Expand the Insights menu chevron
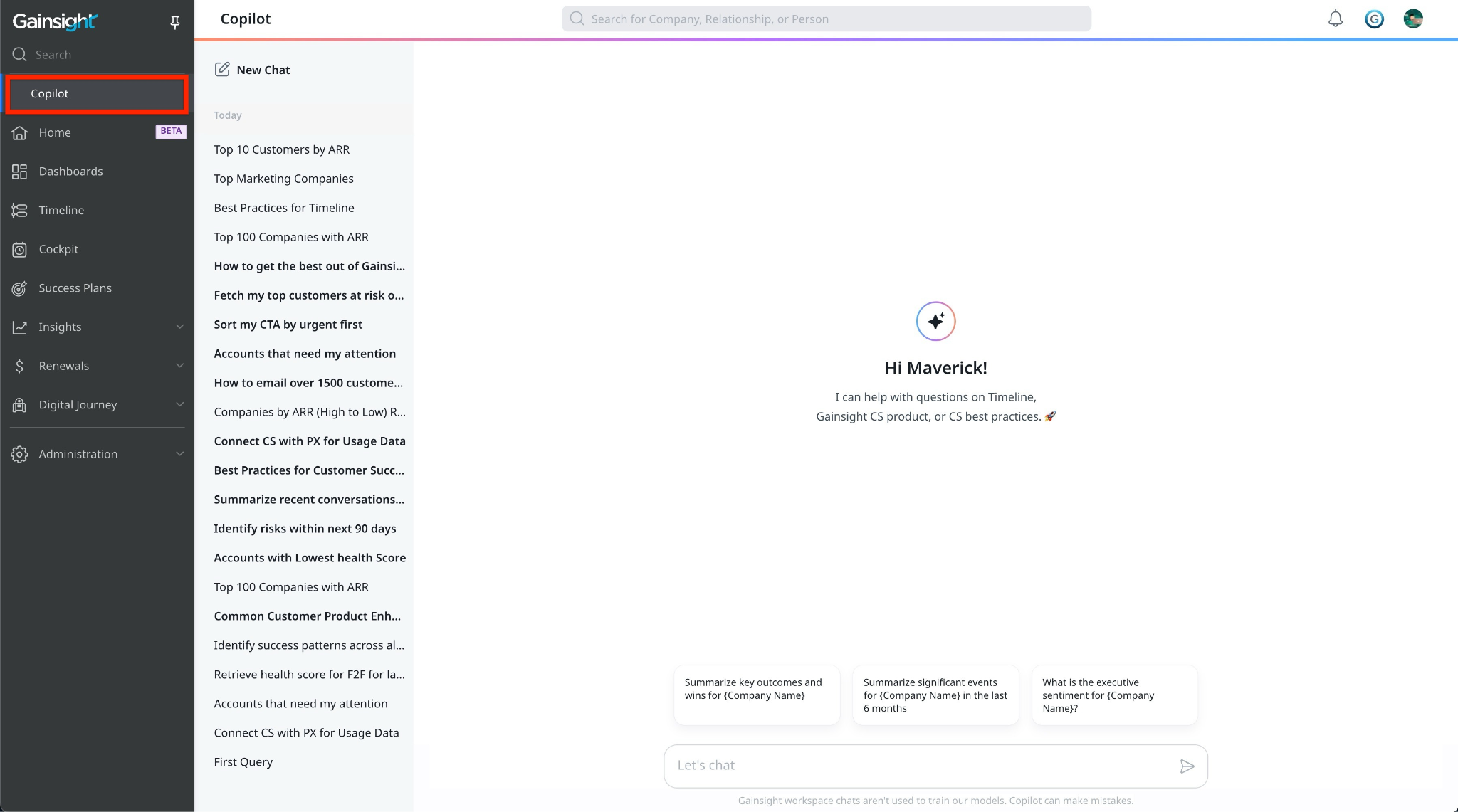1458x812 pixels. 179,327
